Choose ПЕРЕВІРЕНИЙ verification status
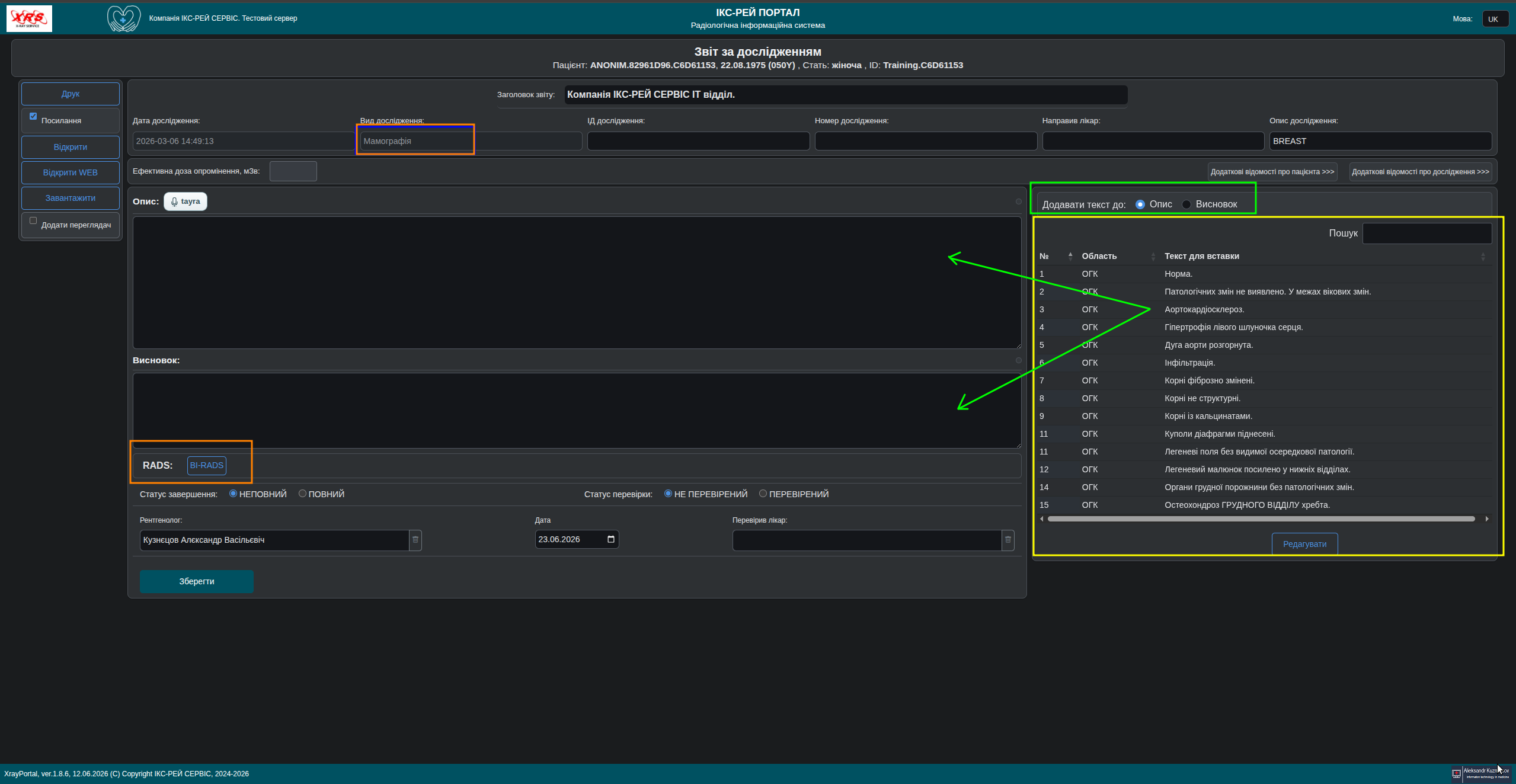 click(763, 494)
